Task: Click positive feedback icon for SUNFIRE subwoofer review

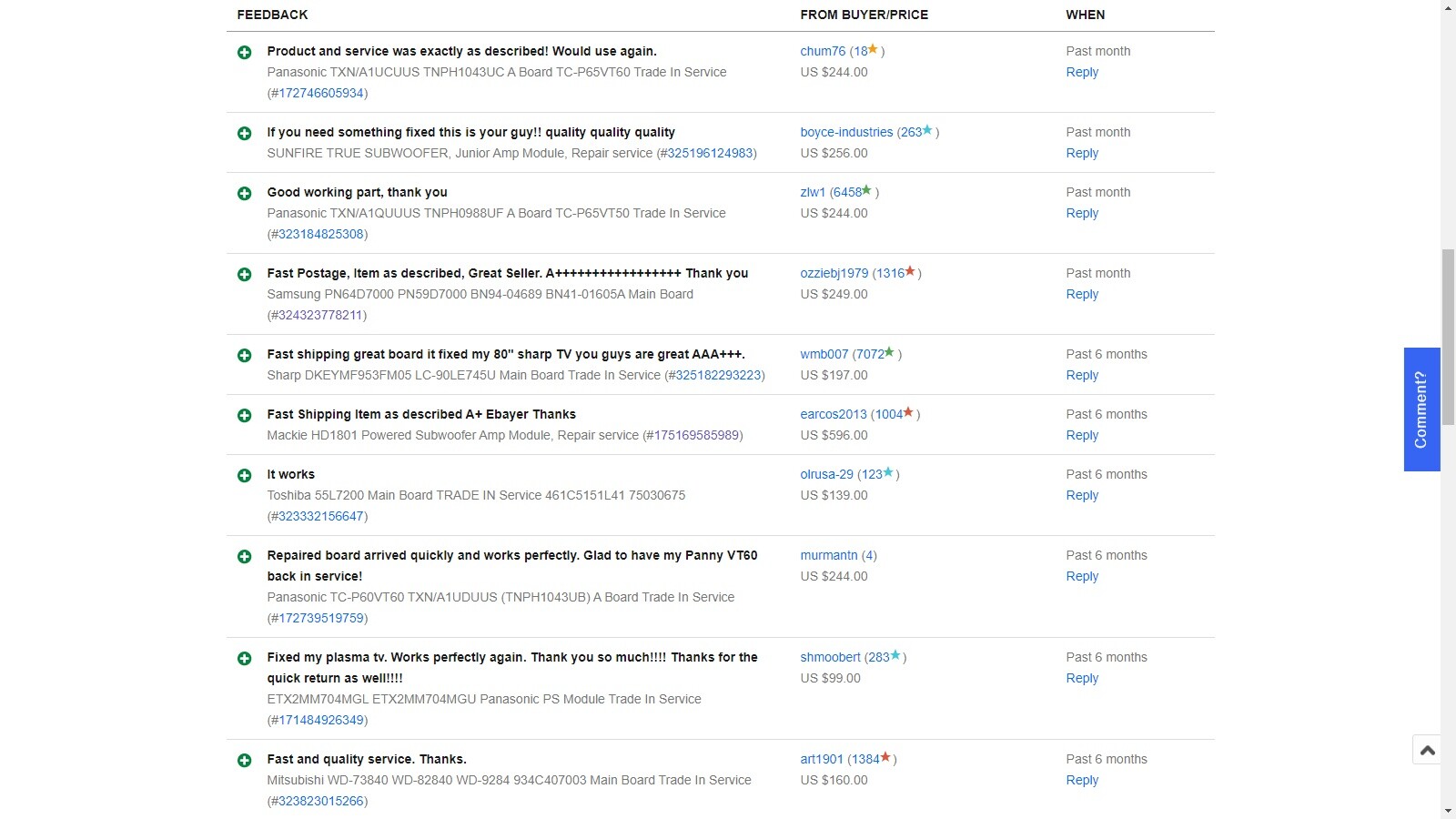Action: tap(244, 134)
